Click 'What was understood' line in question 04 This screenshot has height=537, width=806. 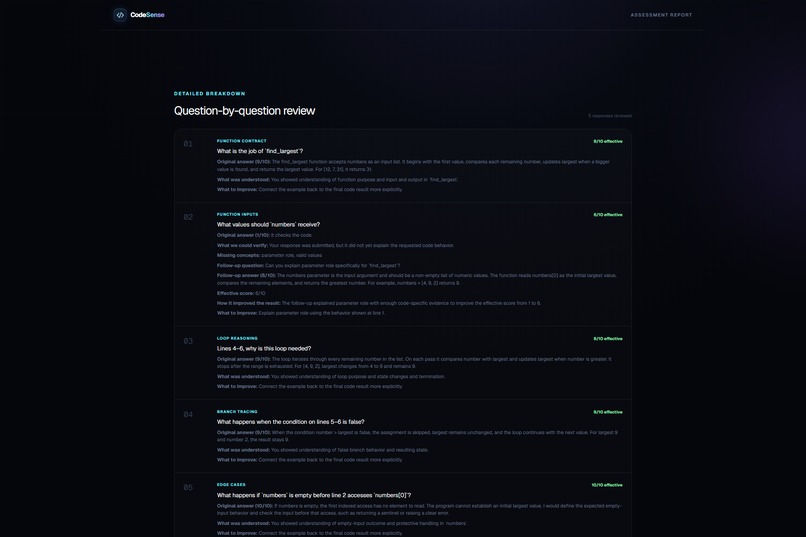(x=322, y=450)
